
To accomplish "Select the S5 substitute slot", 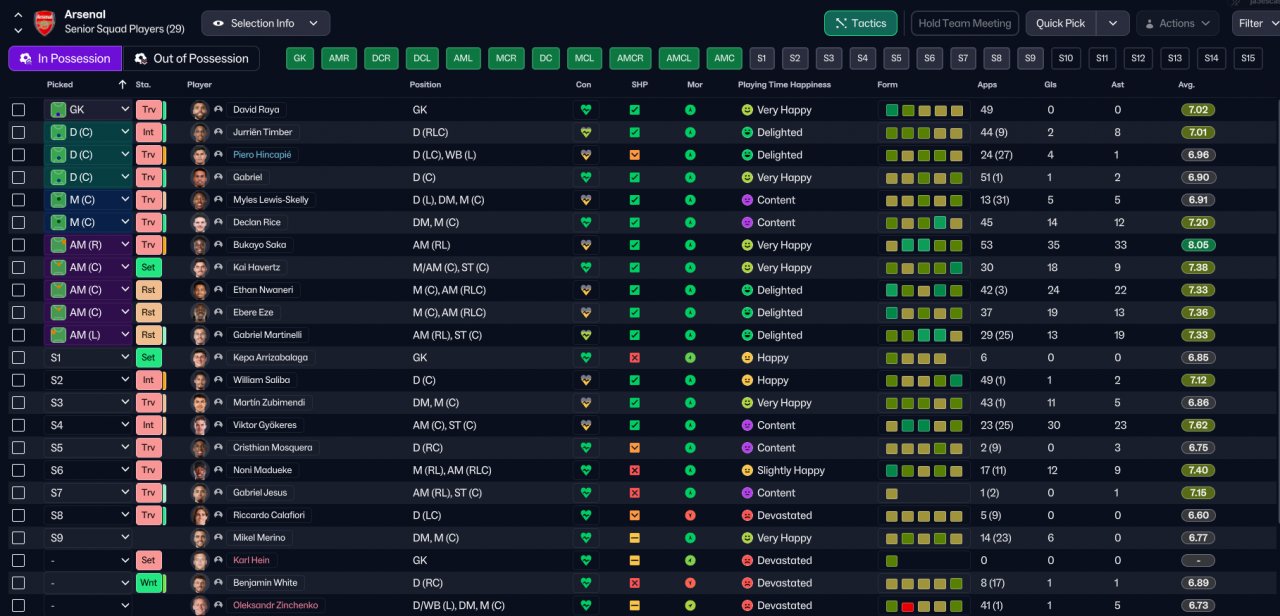I will click(x=896, y=58).
